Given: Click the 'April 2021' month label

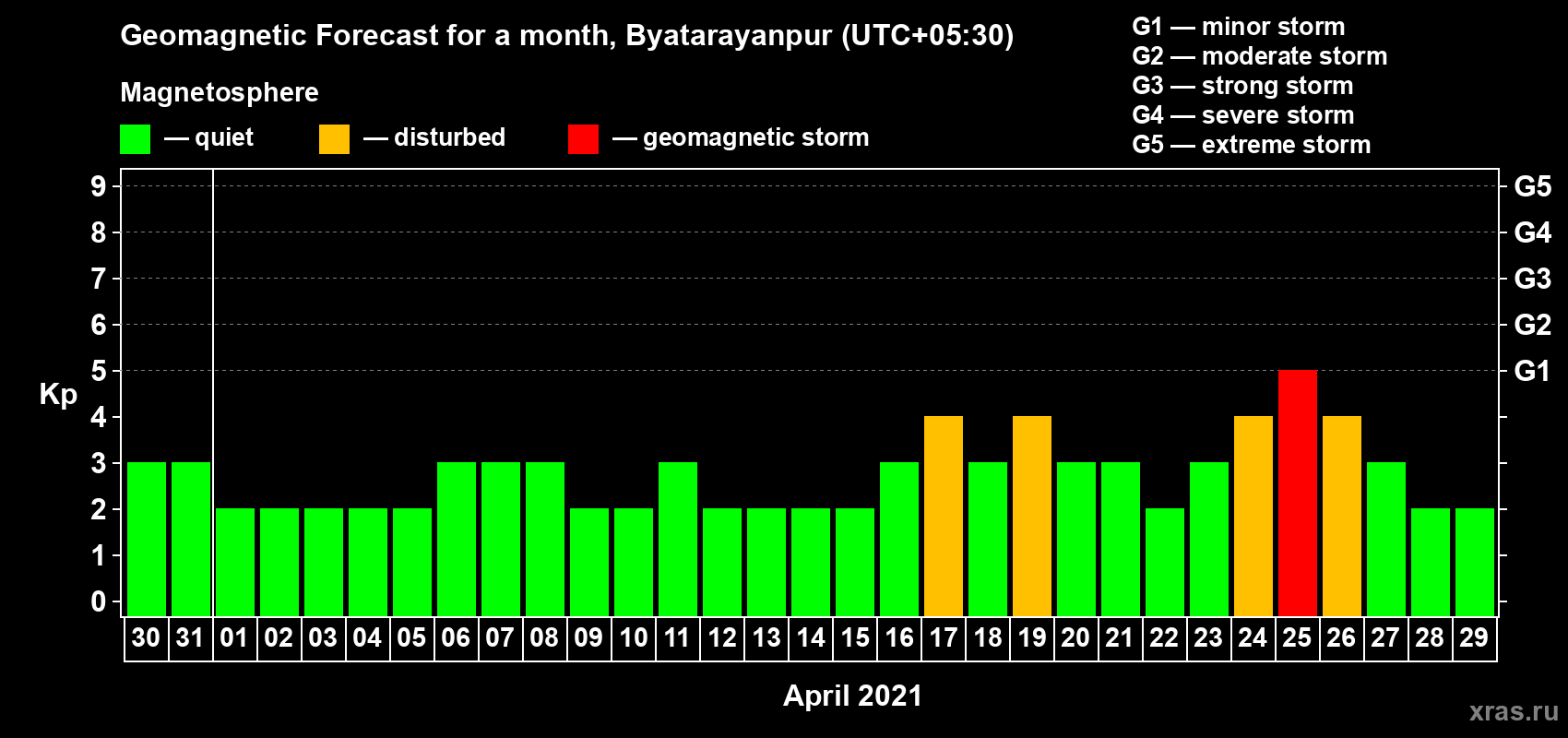Looking at the screenshot, I should [852, 696].
